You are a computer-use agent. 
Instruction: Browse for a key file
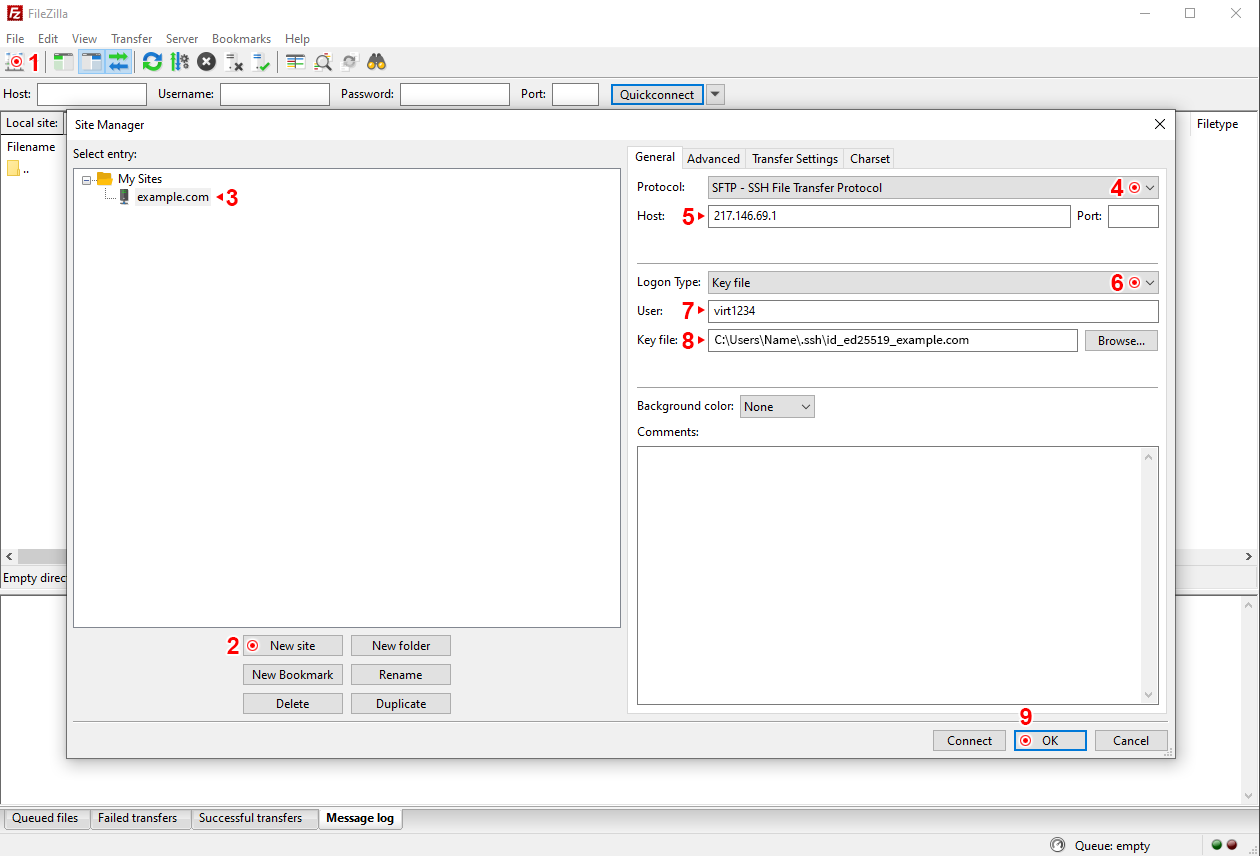(1120, 340)
